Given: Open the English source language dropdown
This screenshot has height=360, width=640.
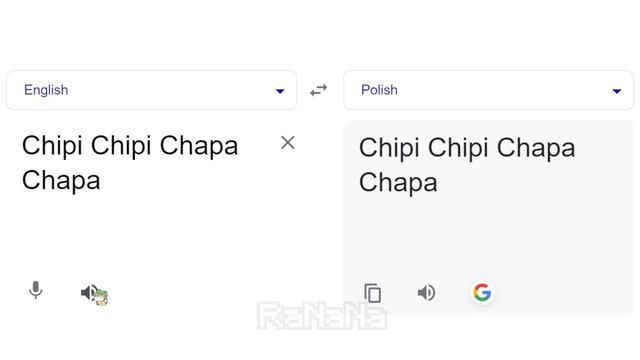Looking at the screenshot, I should (151, 90).
